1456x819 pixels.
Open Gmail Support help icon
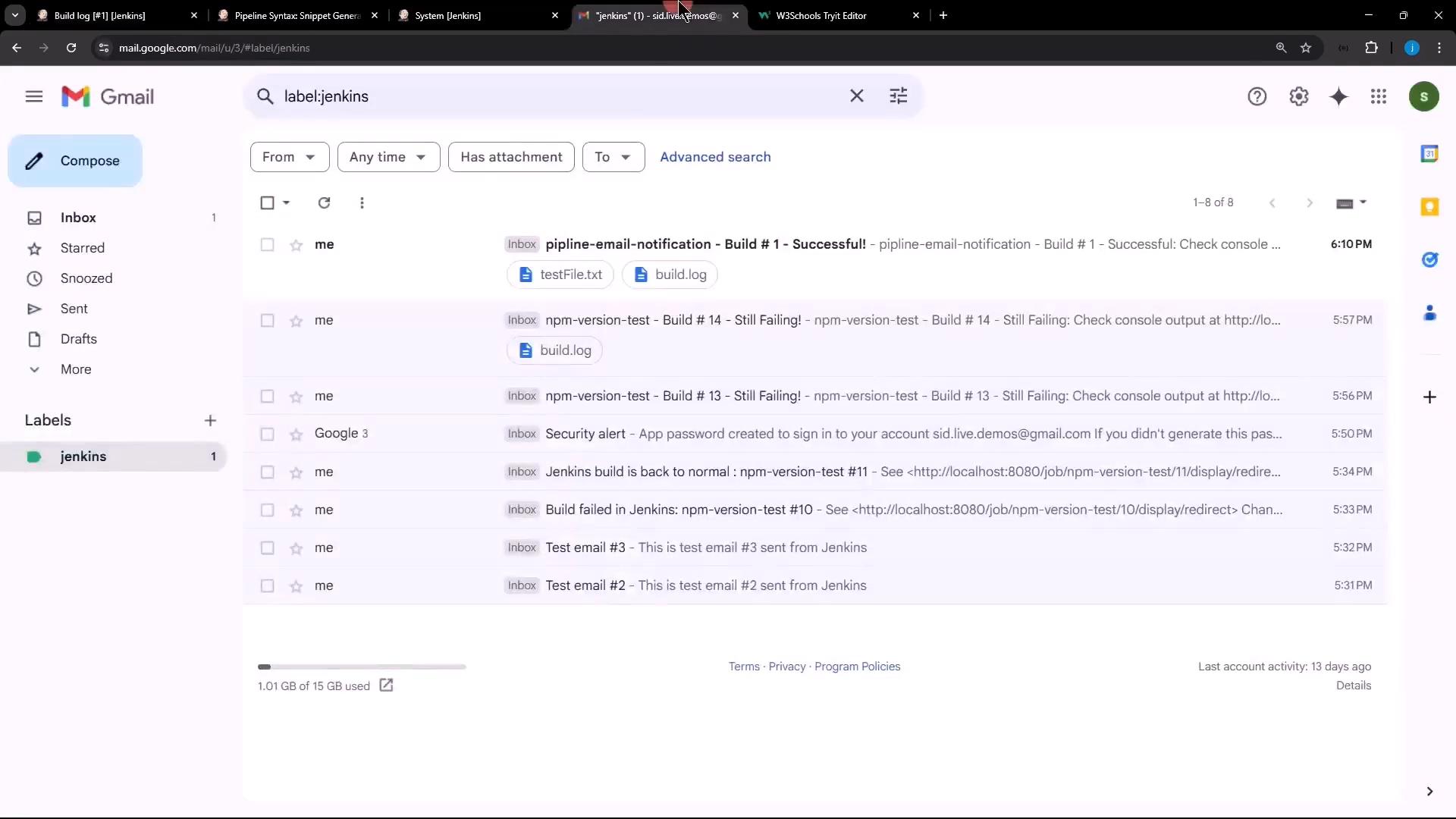click(1257, 96)
